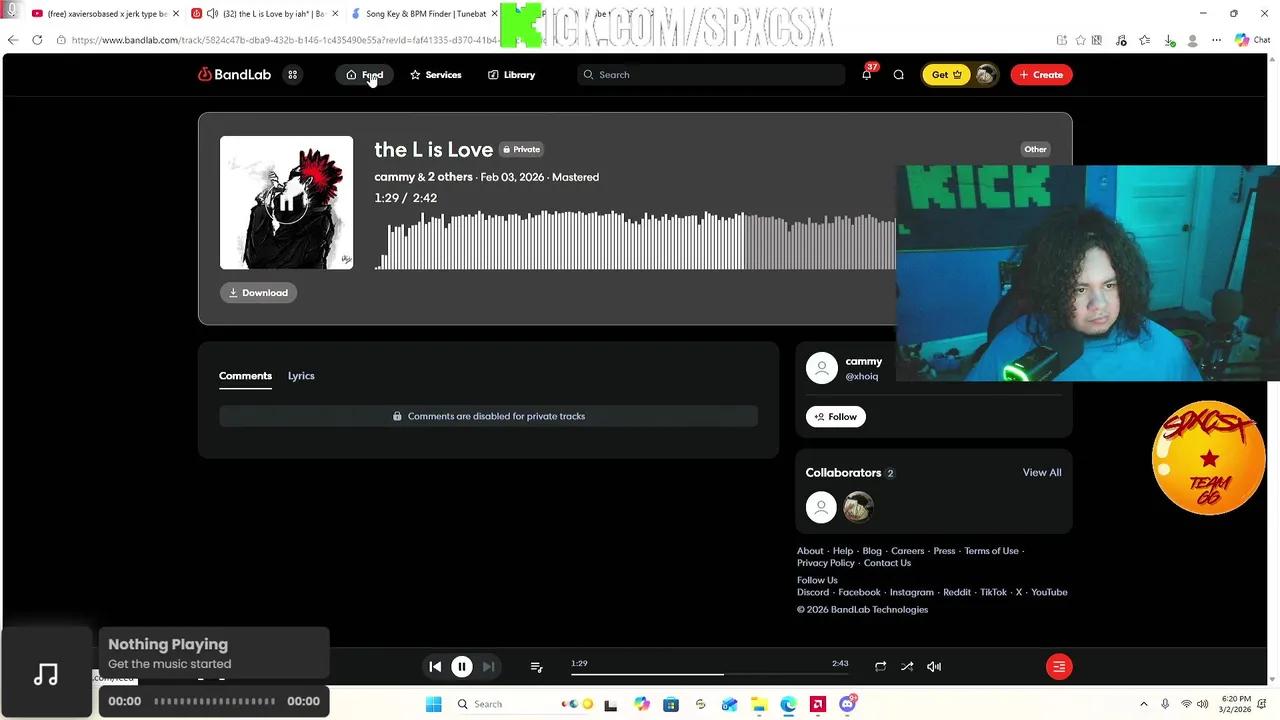Open the Services menu
Image resolution: width=1280 pixels, height=720 pixels.
coord(435,75)
